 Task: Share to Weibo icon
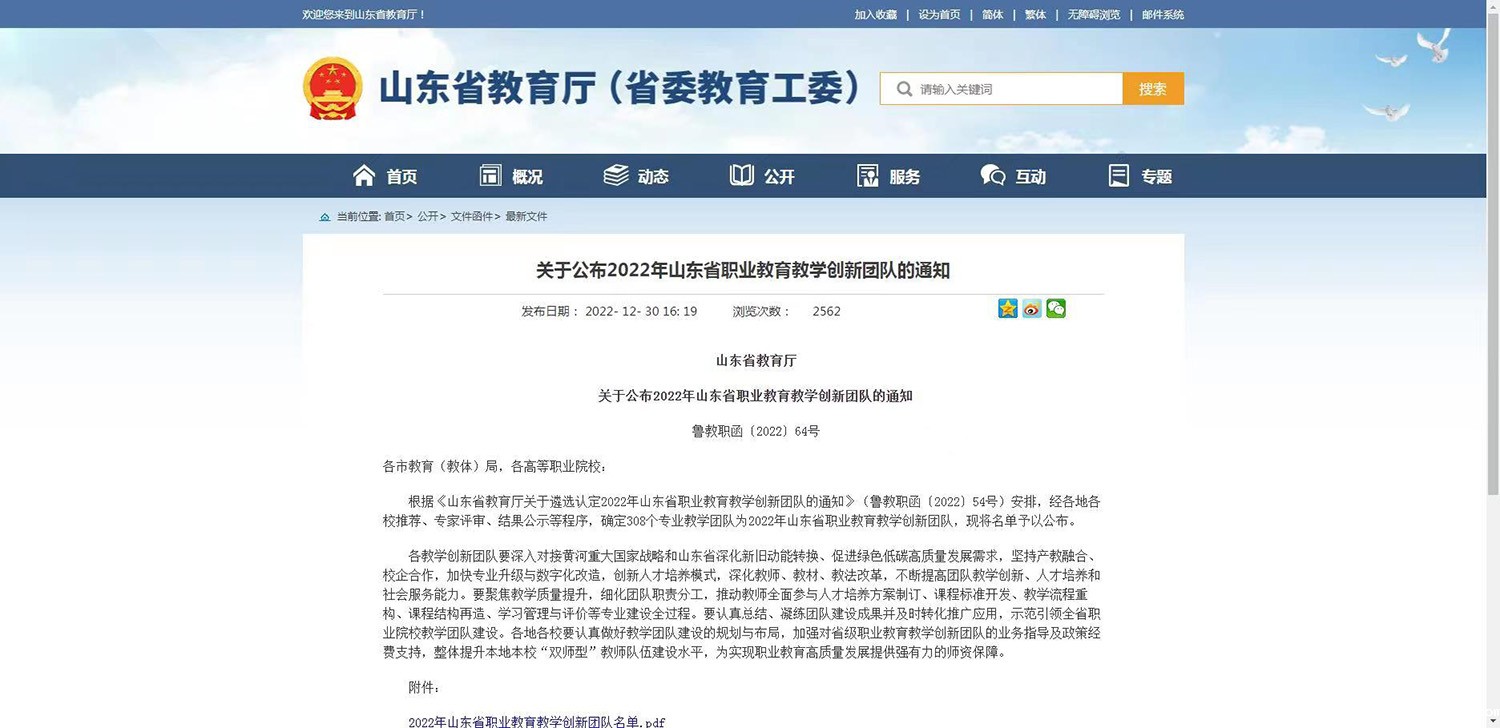[1032, 309]
